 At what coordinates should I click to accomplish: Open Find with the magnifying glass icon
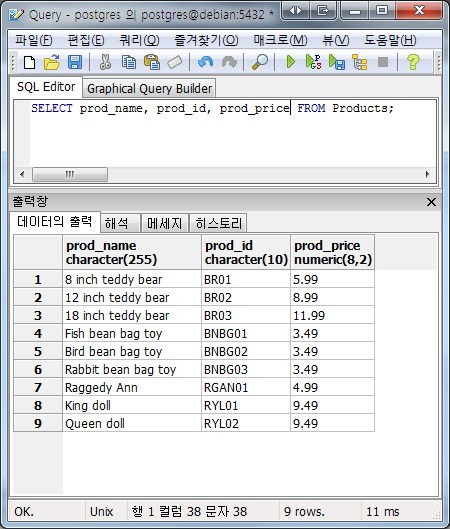pos(260,62)
